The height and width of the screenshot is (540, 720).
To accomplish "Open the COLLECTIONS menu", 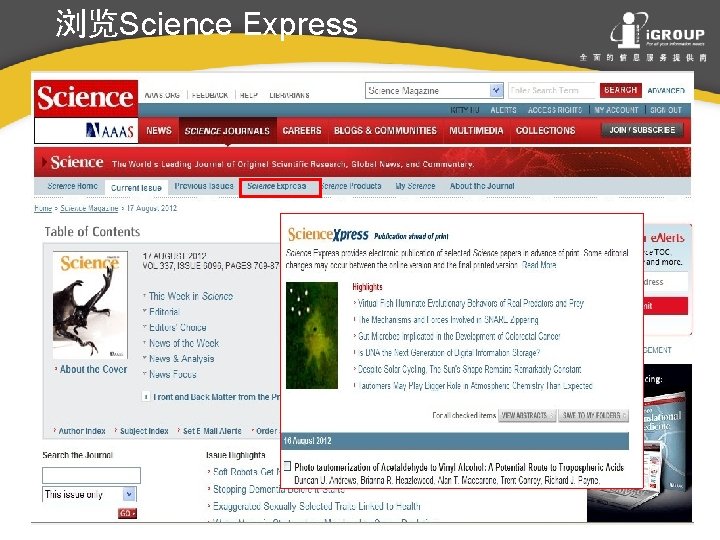I will click(546, 130).
